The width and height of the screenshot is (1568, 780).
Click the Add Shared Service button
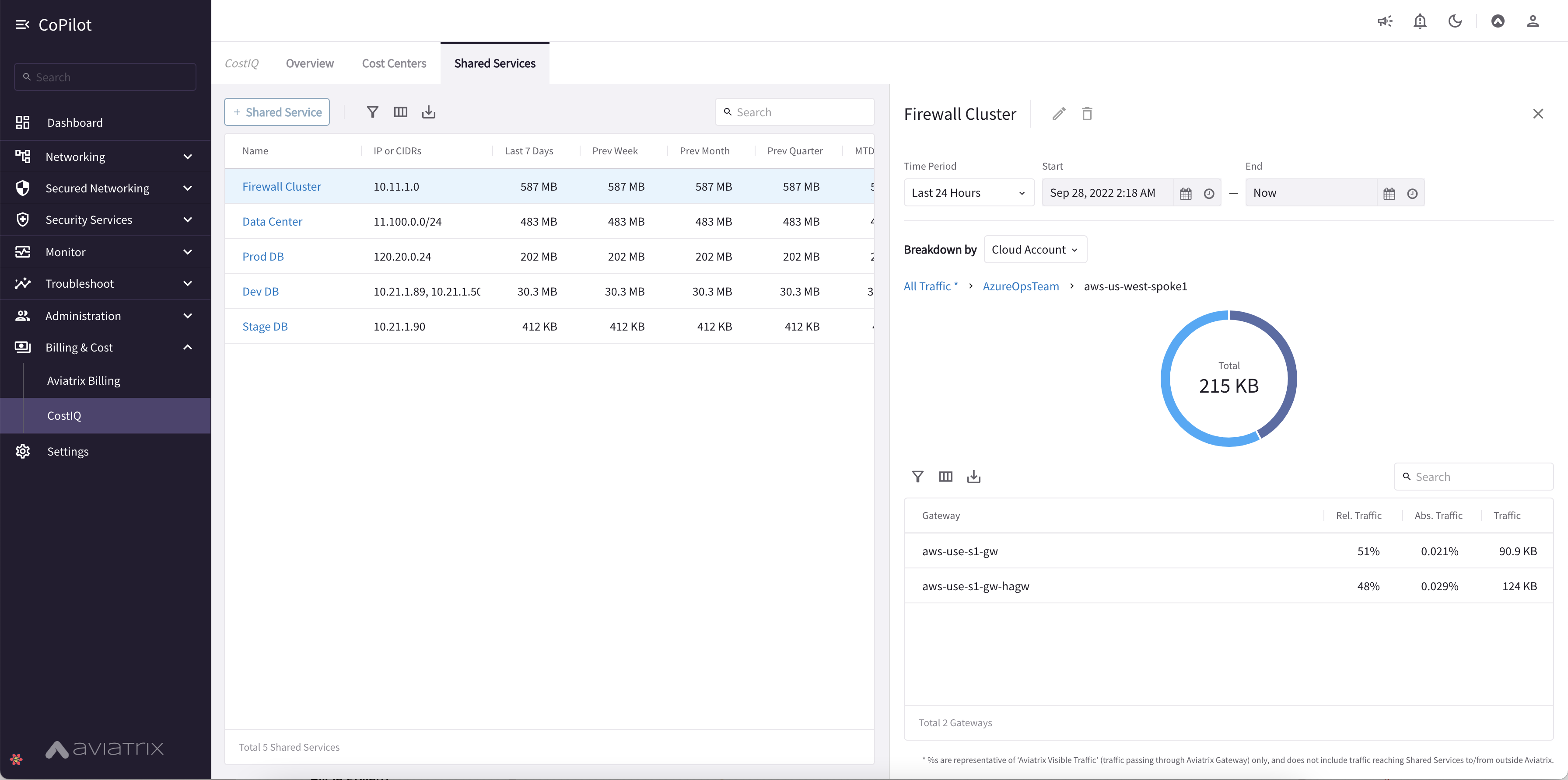tap(276, 111)
